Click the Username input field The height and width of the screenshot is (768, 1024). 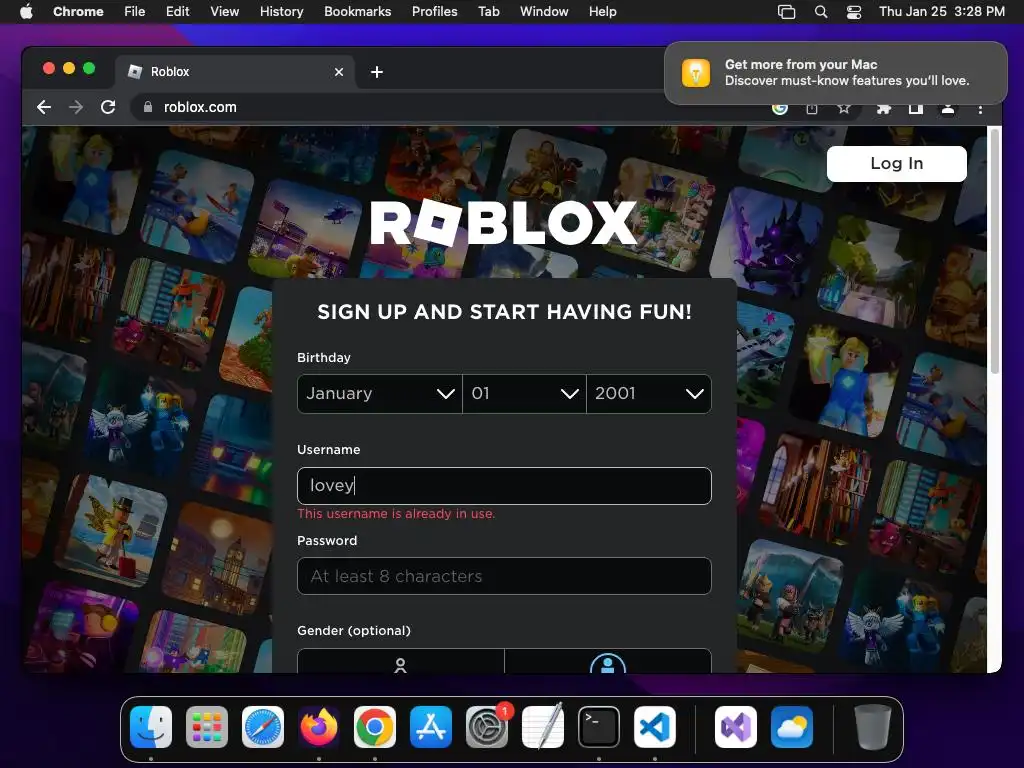click(x=504, y=486)
